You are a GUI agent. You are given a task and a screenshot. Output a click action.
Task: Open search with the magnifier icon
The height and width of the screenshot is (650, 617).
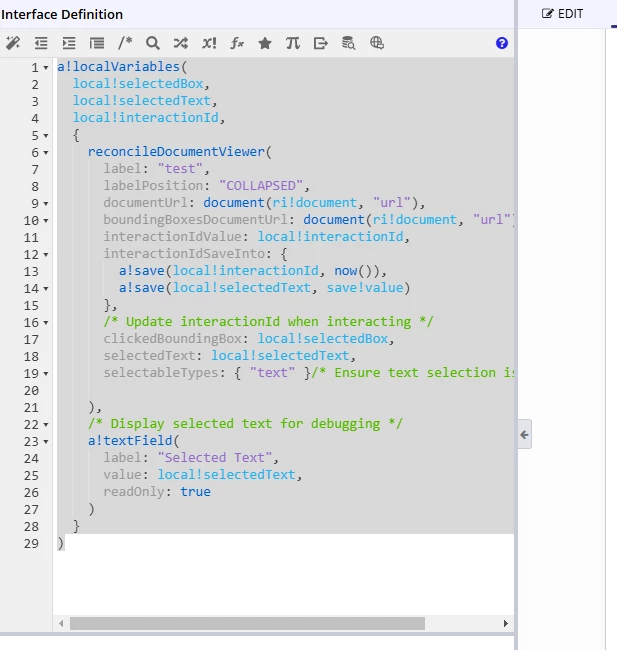coord(153,43)
